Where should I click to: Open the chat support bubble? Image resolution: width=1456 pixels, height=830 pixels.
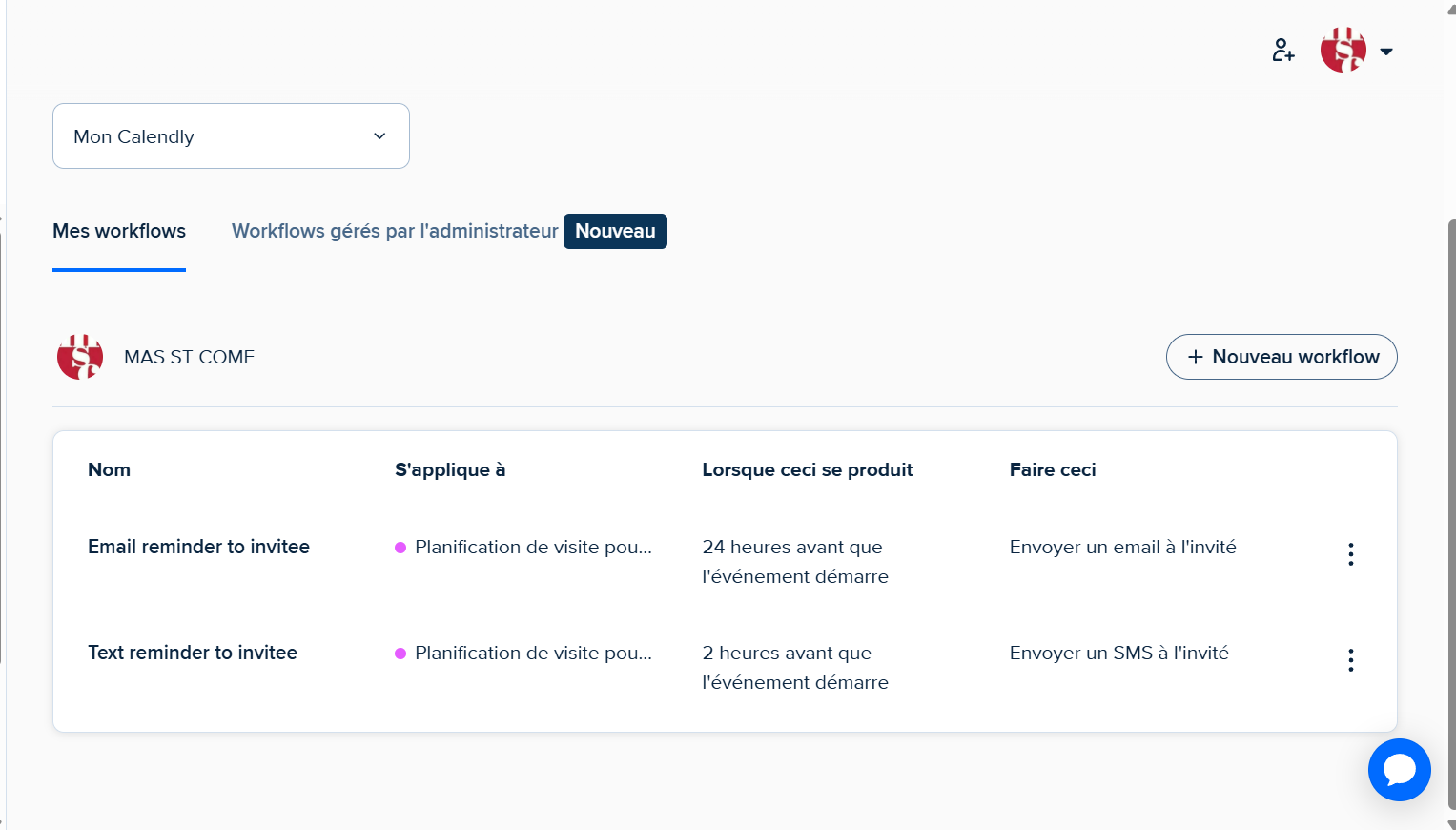[1399, 770]
